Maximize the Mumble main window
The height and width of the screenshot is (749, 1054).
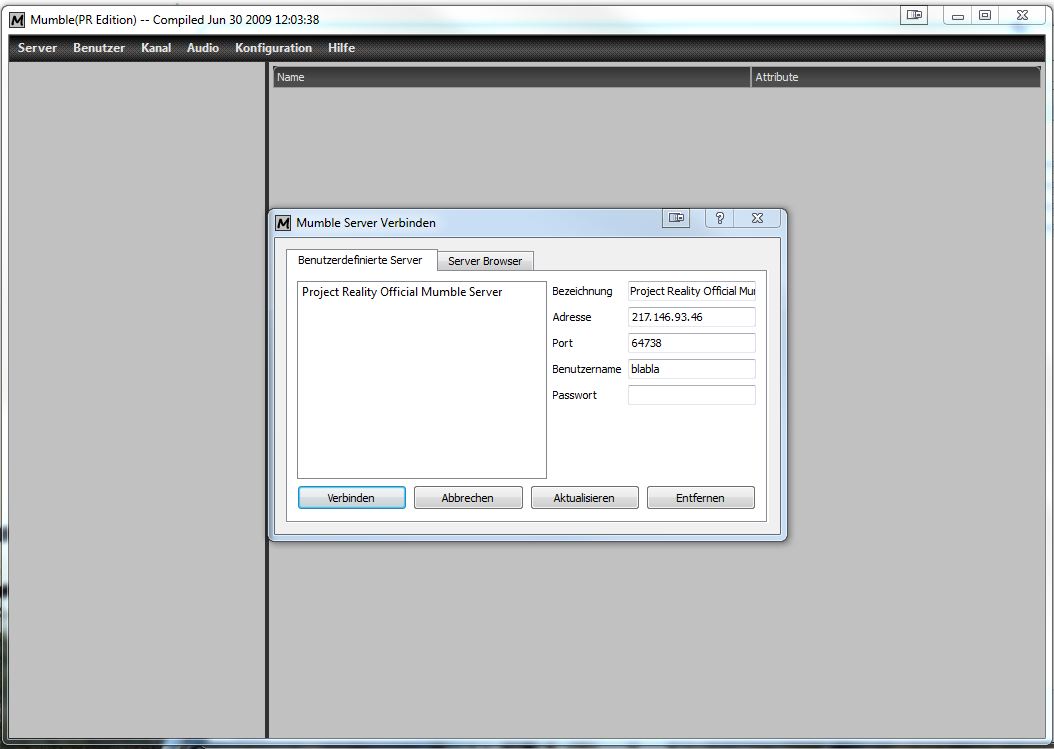(x=985, y=15)
